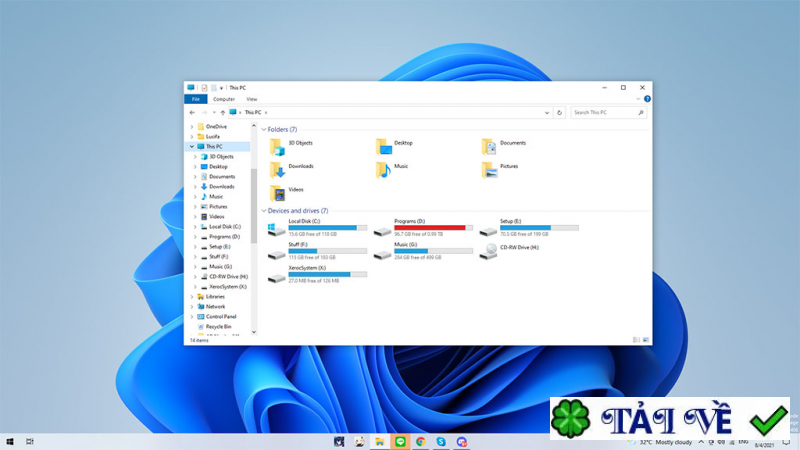Expand Libraries in navigation tree
Viewport: 800px width, 450px height.
click(192, 296)
